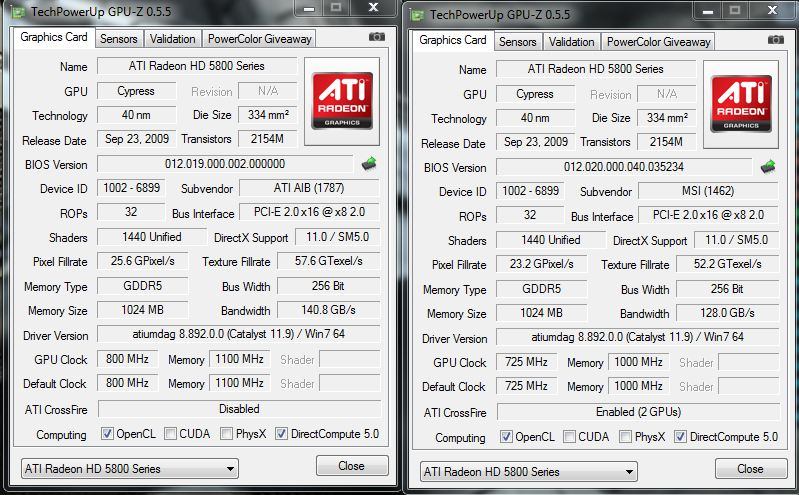799x495 pixels.
Task: Toggle DirectCompute 5.0 checkbox in right window
Action: tap(680, 437)
